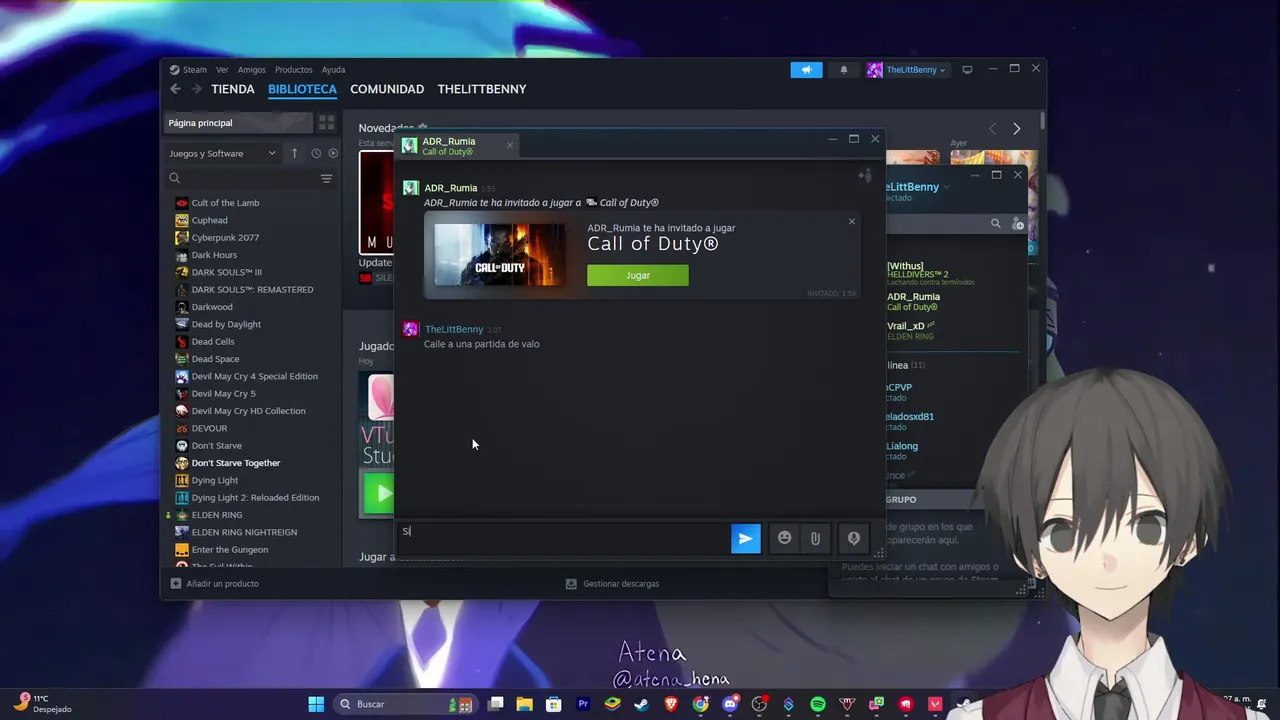Open the Amigos menu
Screen dimensions: 1280x720
252,70
